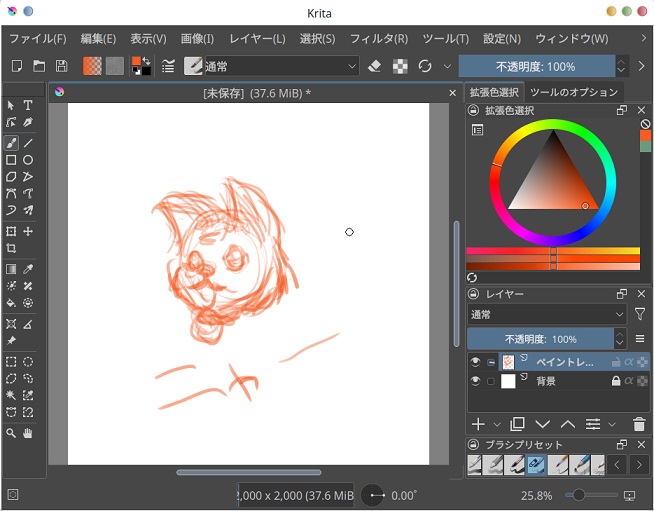Toggle visibility of the ペイントレイヤー layer

tap(475, 362)
